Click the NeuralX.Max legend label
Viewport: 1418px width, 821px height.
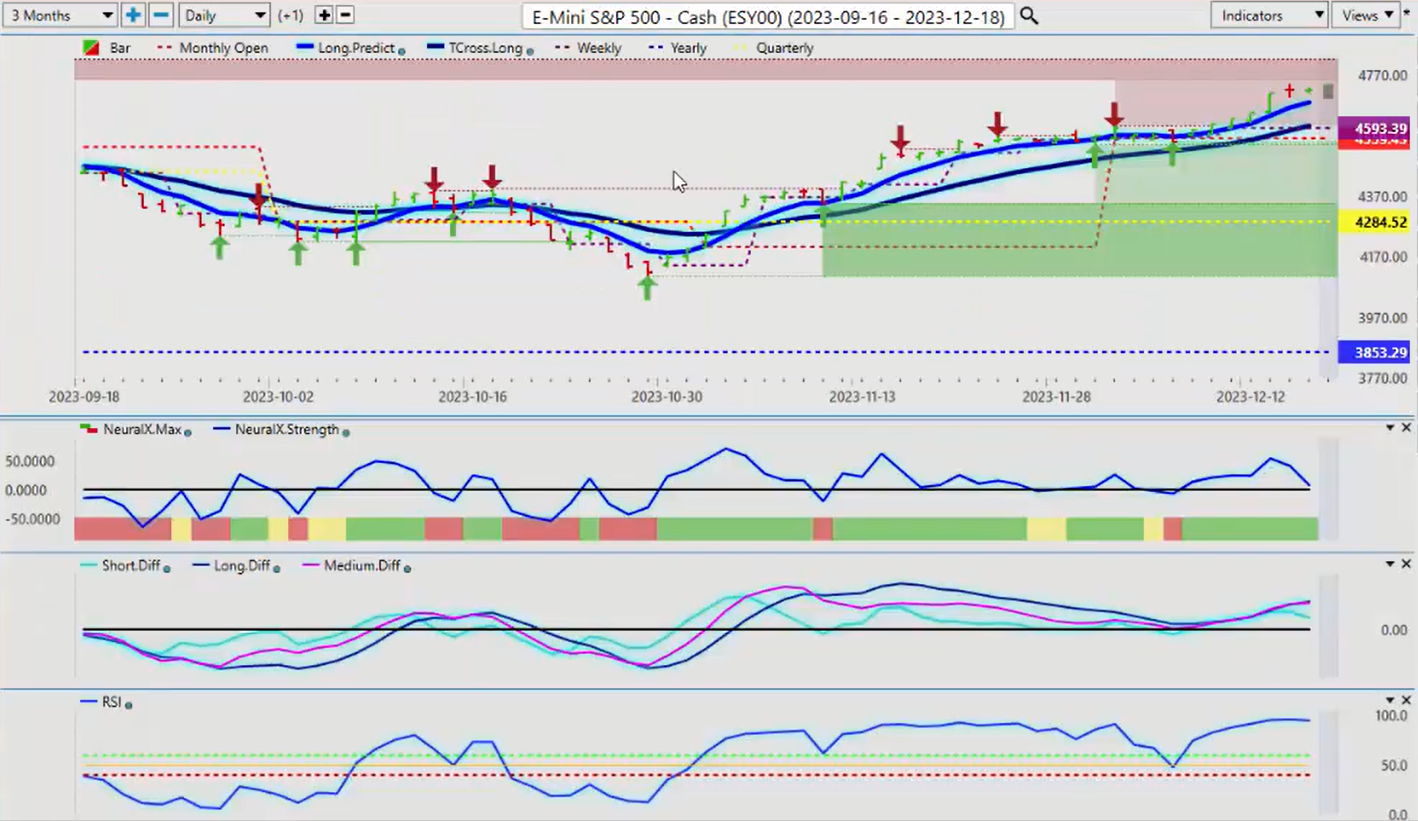(x=142, y=430)
